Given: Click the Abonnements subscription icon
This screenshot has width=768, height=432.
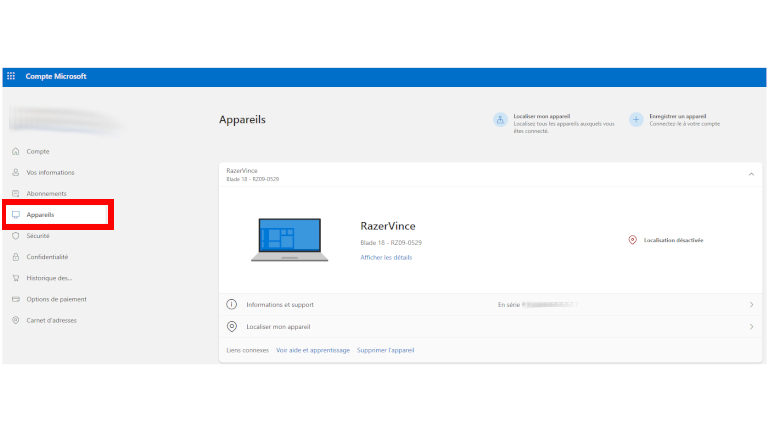Looking at the screenshot, I should pos(16,193).
